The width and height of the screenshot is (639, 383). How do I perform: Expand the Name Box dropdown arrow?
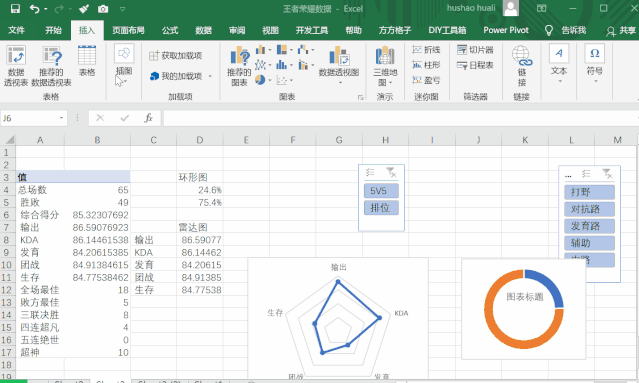(x=61, y=118)
